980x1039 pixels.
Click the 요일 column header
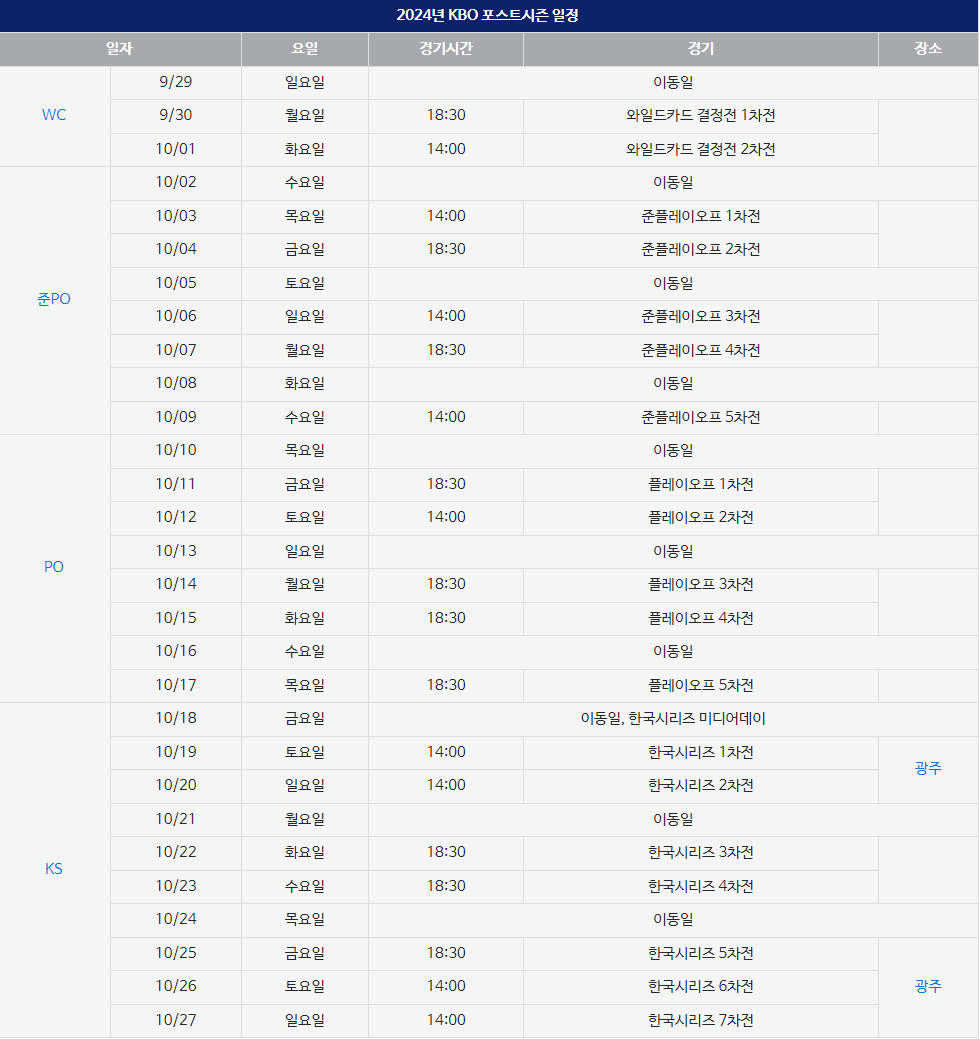pos(305,49)
